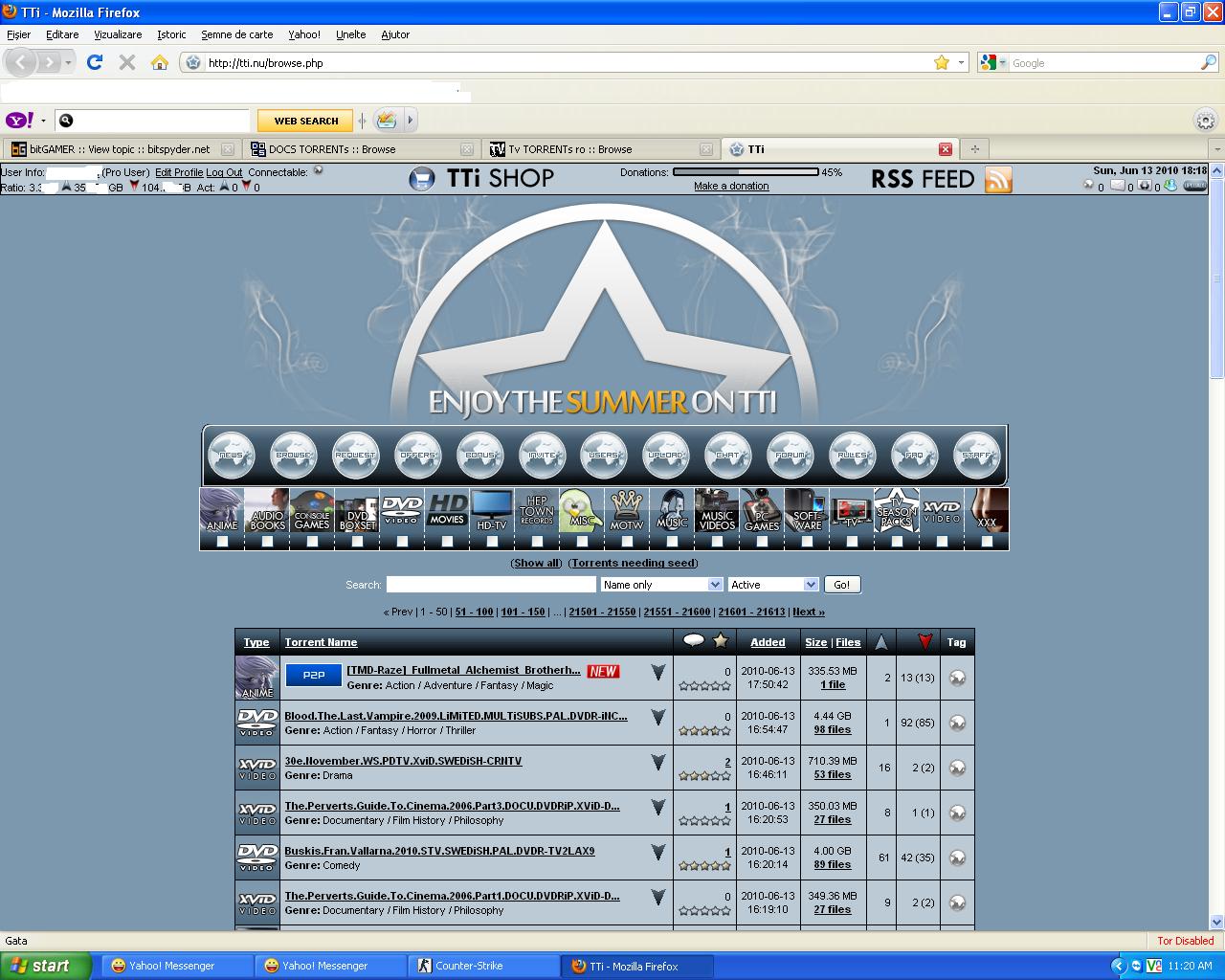The image size is (1225, 980).
Task: Expand details arrow for Buskis.Fran.Vallarna torrent
Action: (x=658, y=853)
